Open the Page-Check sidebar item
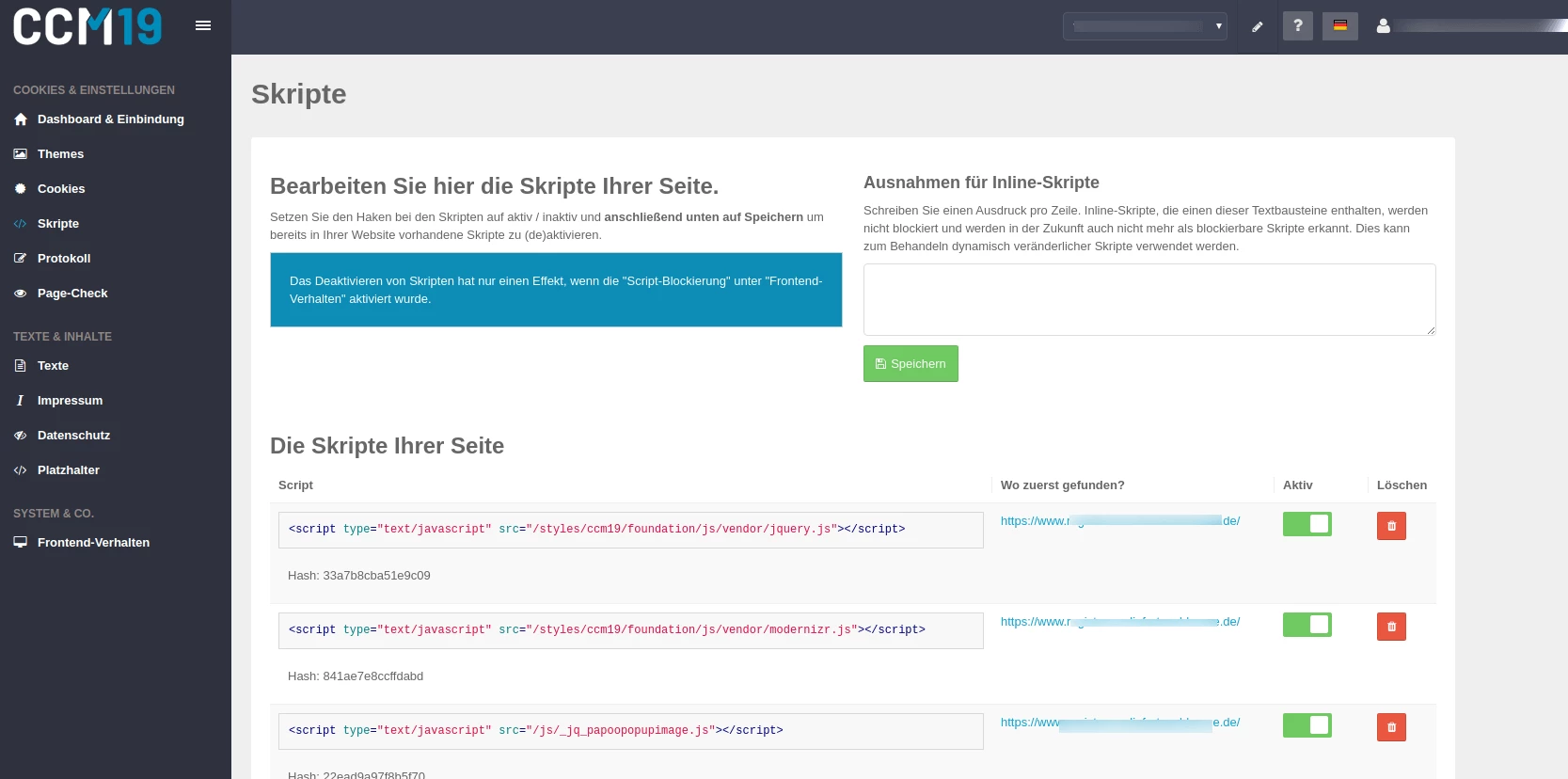 (x=72, y=294)
